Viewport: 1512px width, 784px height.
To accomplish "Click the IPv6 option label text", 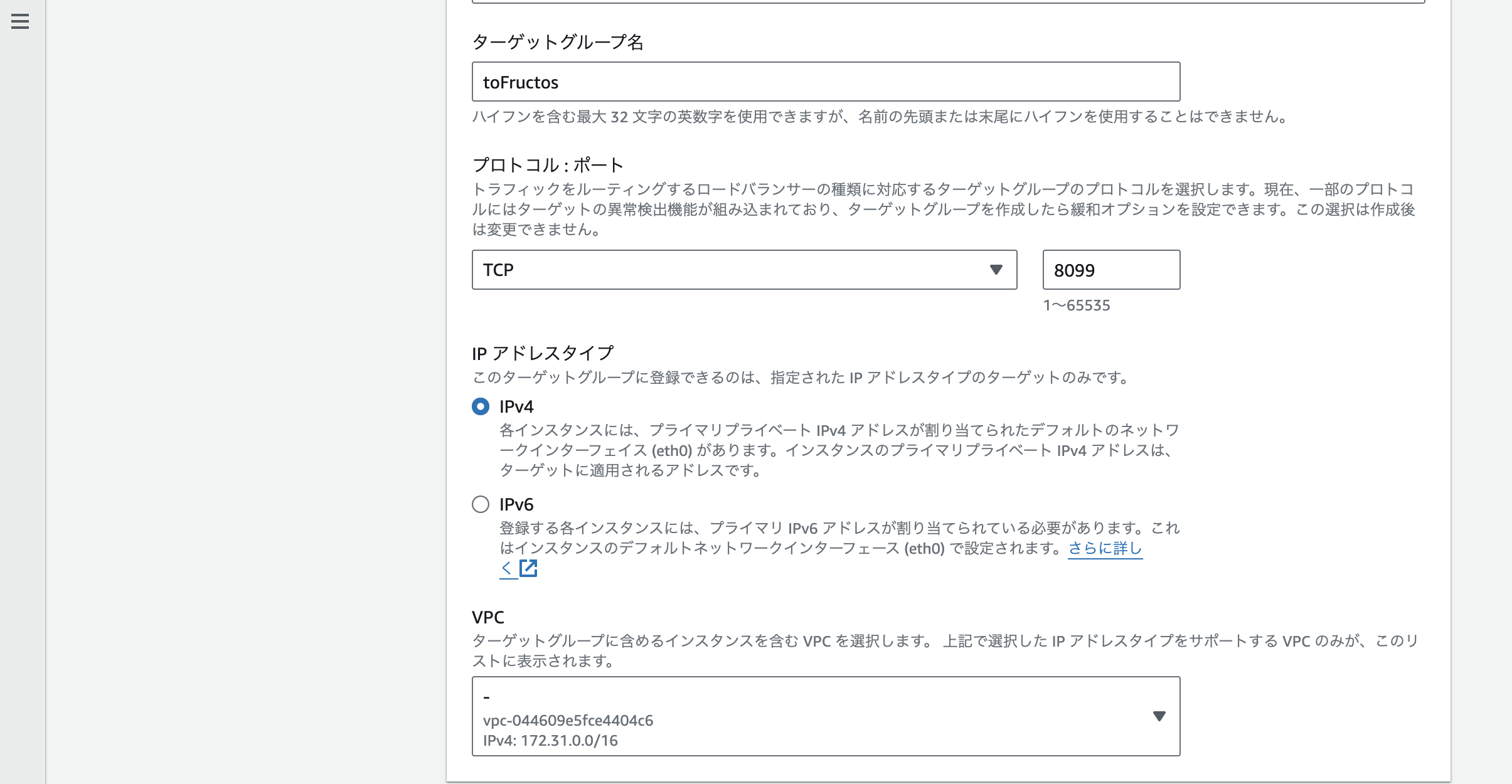I will pos(516,504).
